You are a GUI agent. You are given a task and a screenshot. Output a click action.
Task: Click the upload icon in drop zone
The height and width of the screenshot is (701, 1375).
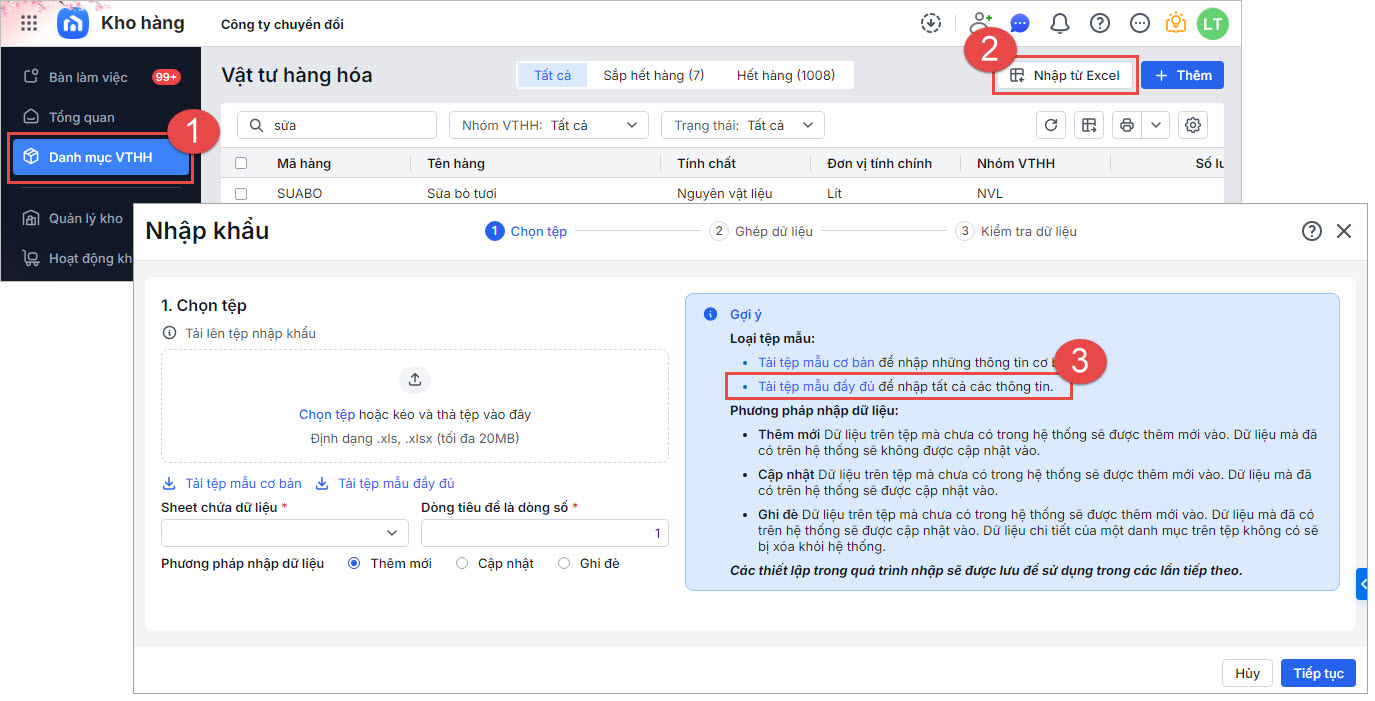415,379
